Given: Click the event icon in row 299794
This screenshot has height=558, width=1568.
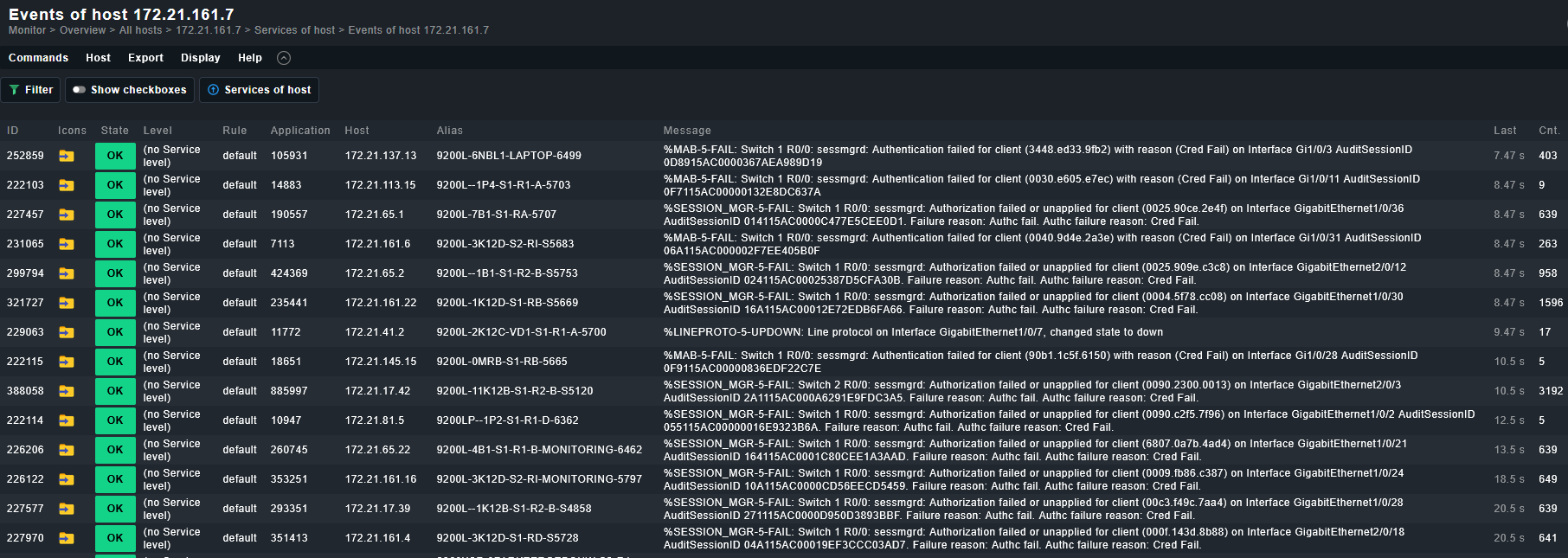Looking at the screenshot, I should point(67,274).
